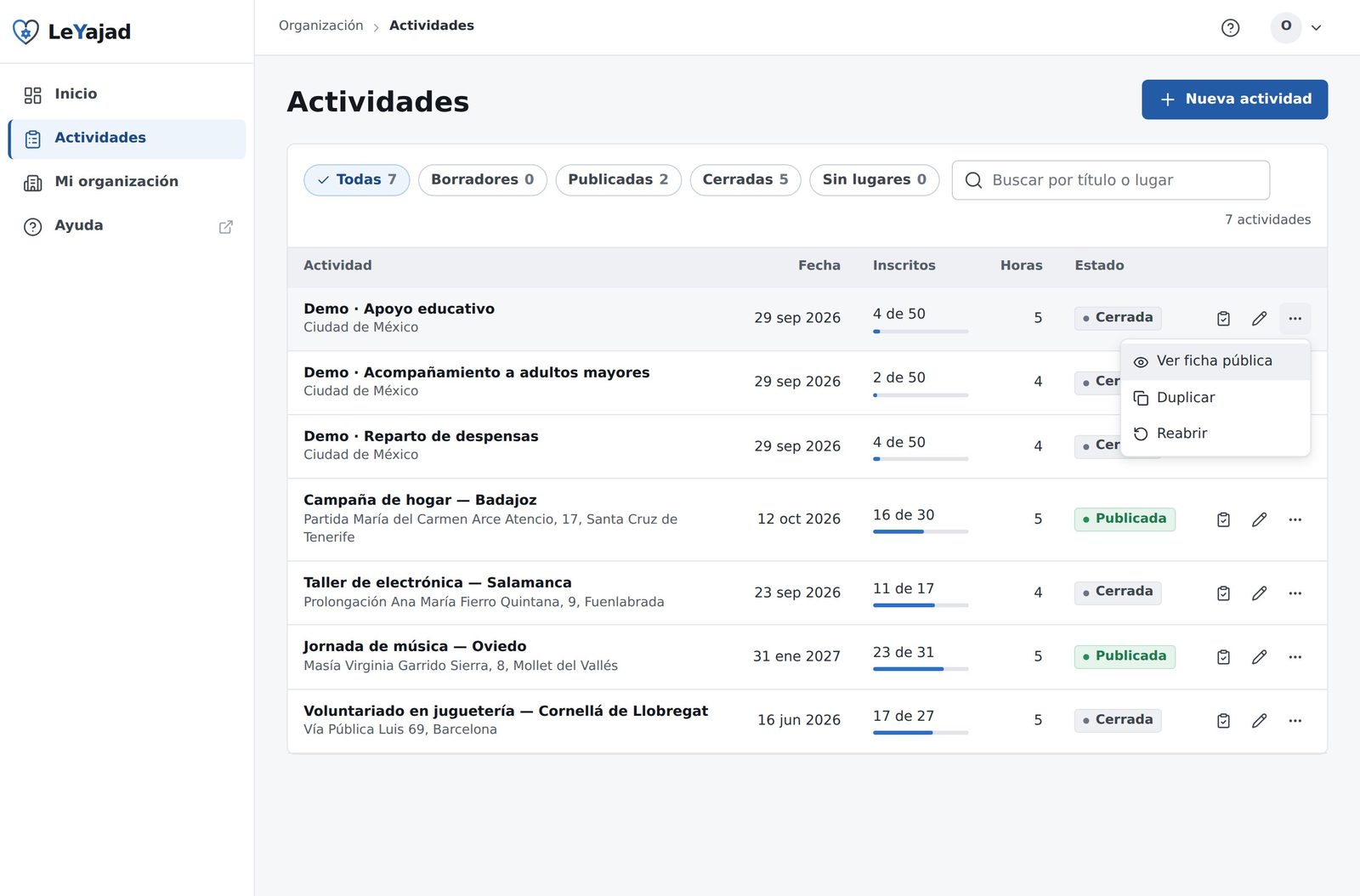1360x896 pixels.
Task: Open Mi organización in sidebar
Action: (x=127, y=182)
